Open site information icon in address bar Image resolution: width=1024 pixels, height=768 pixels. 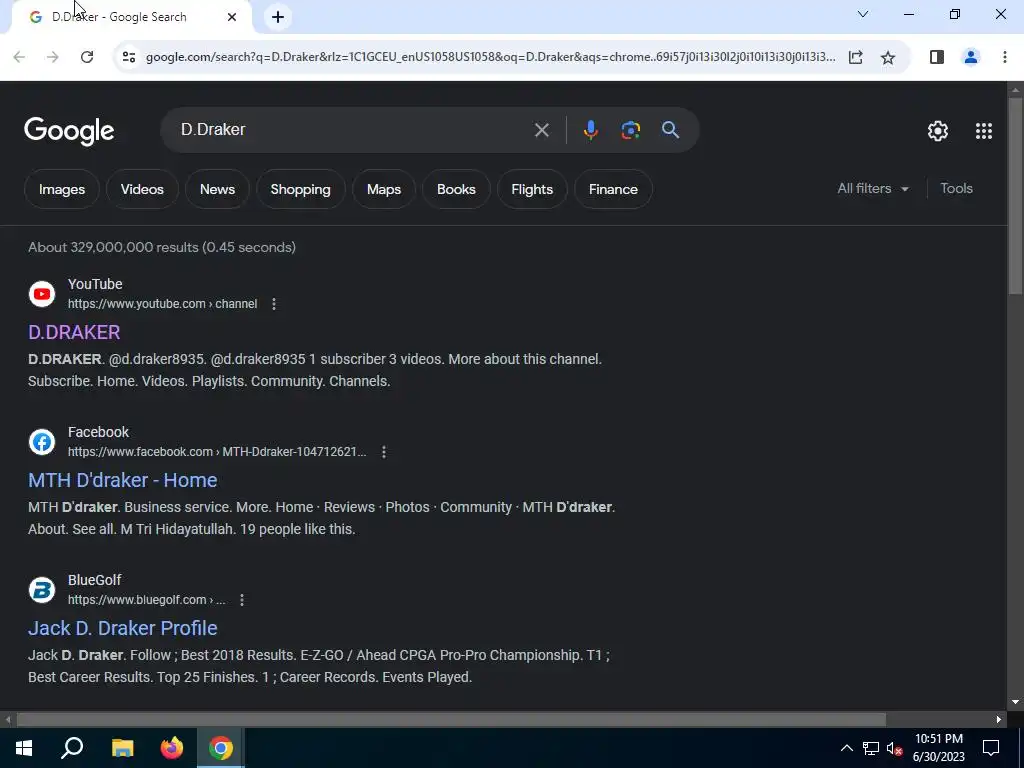click(129, 57)
